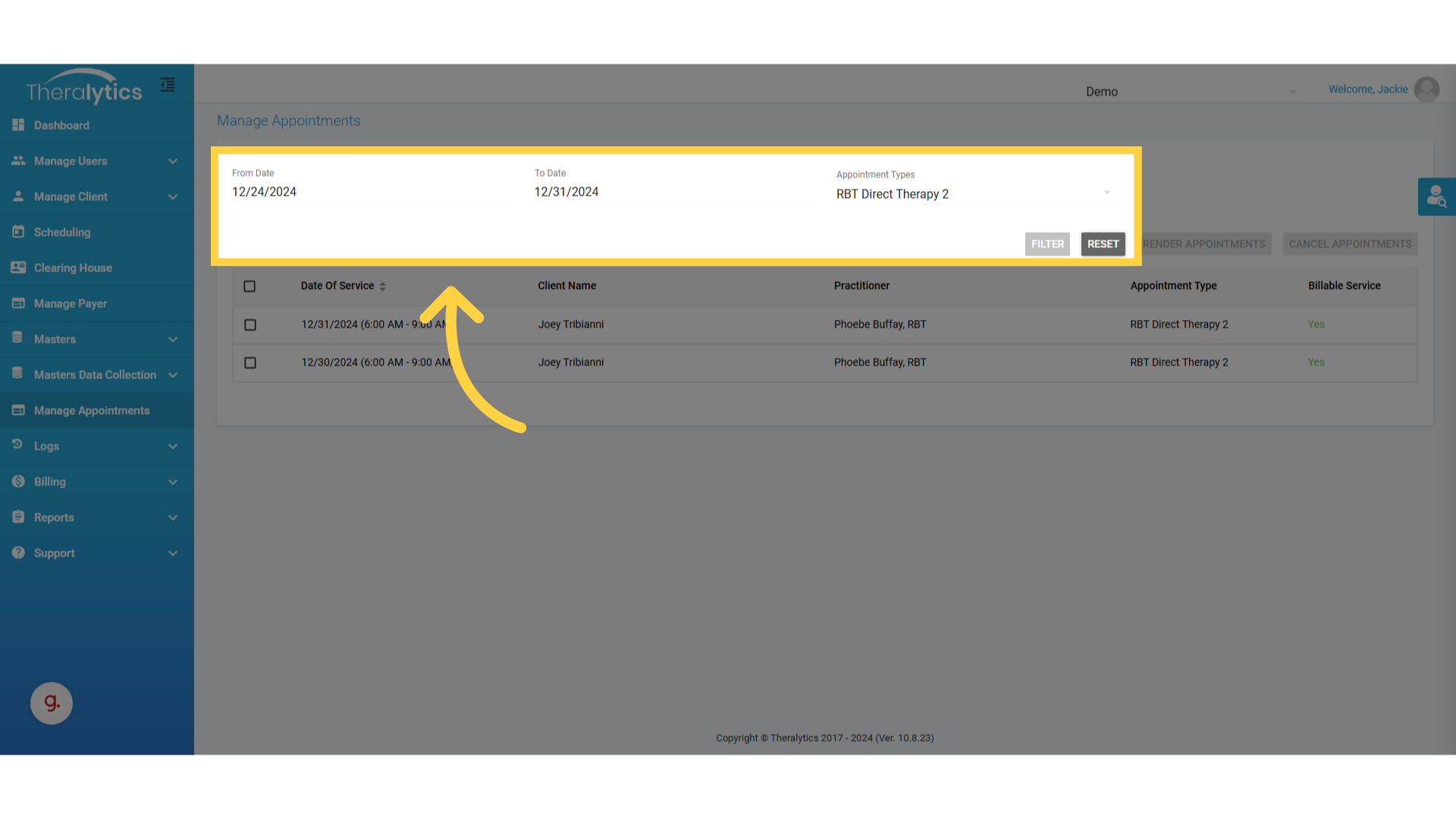Open the Appointment Types dropdown
This screenshot has height=819, width=1456.
tap(974, 194)
